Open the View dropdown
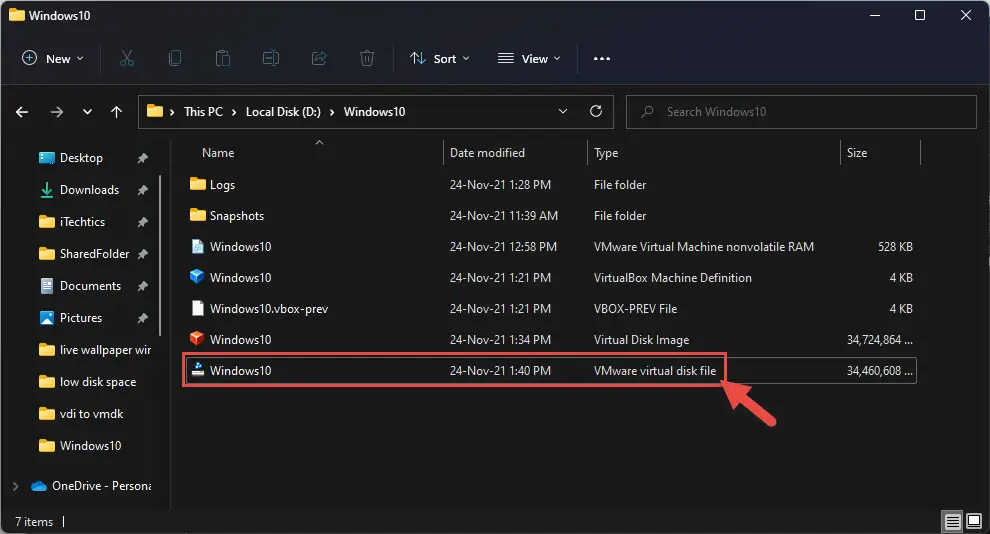The height and width of the screenshot is (534, 990). coord(529,59)
